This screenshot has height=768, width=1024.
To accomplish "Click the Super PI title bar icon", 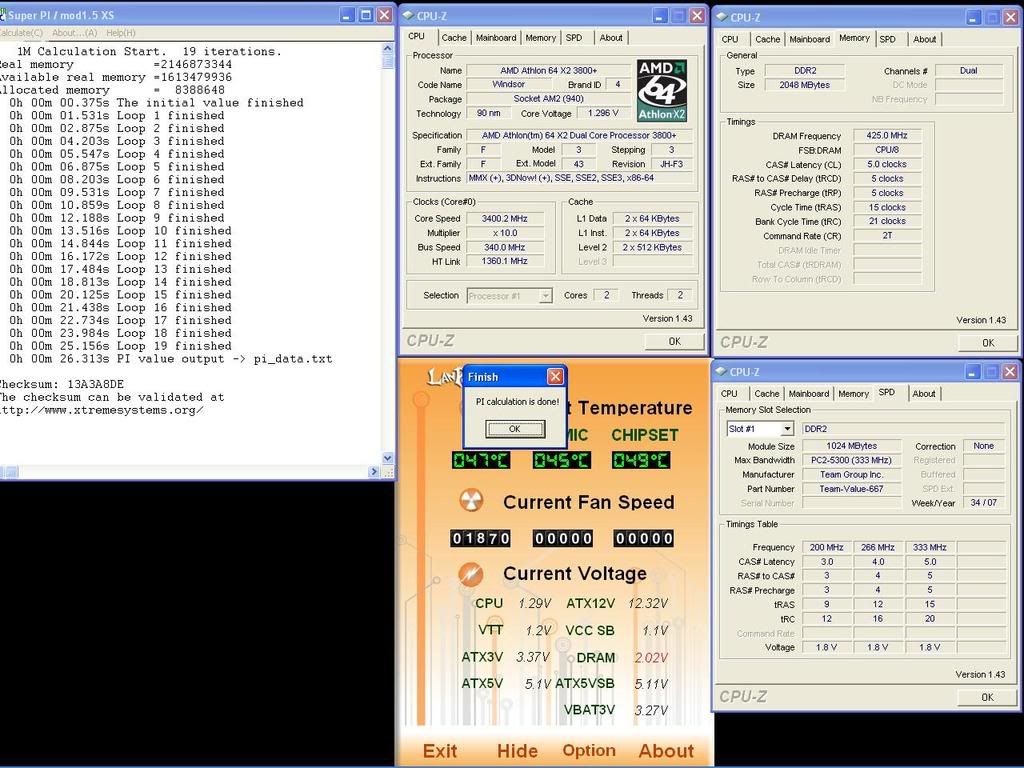I will (x=3, y=15).
